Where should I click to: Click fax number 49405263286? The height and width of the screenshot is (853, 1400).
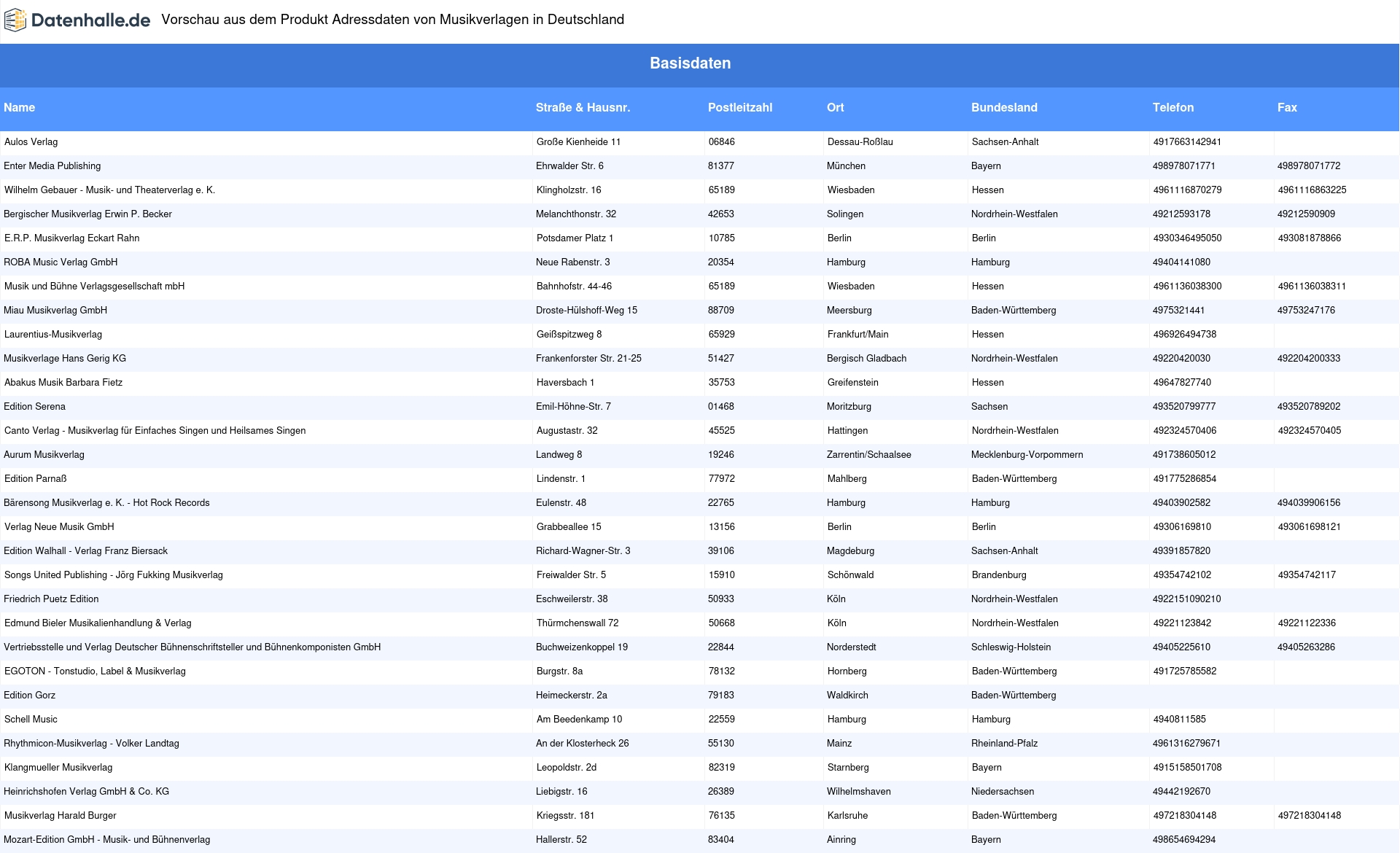1306,647
